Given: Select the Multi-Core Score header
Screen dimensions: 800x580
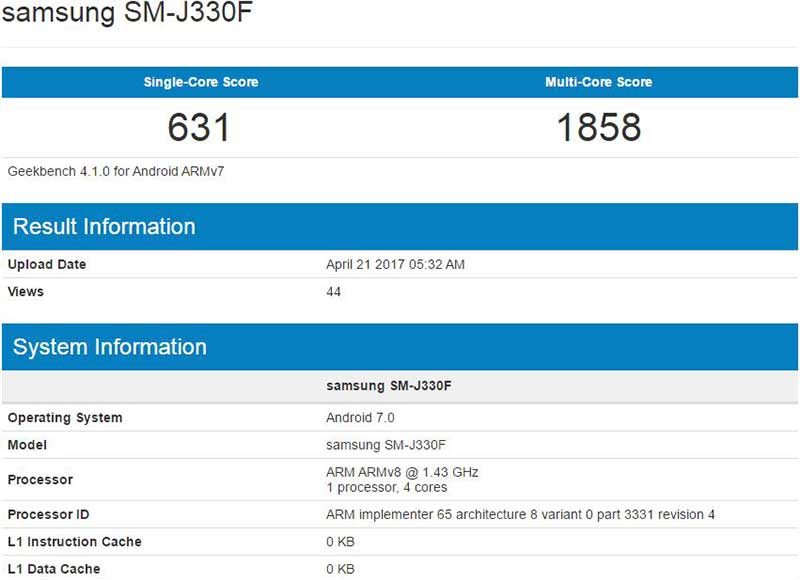Looking at the screenshot, I should pos(598,82).
